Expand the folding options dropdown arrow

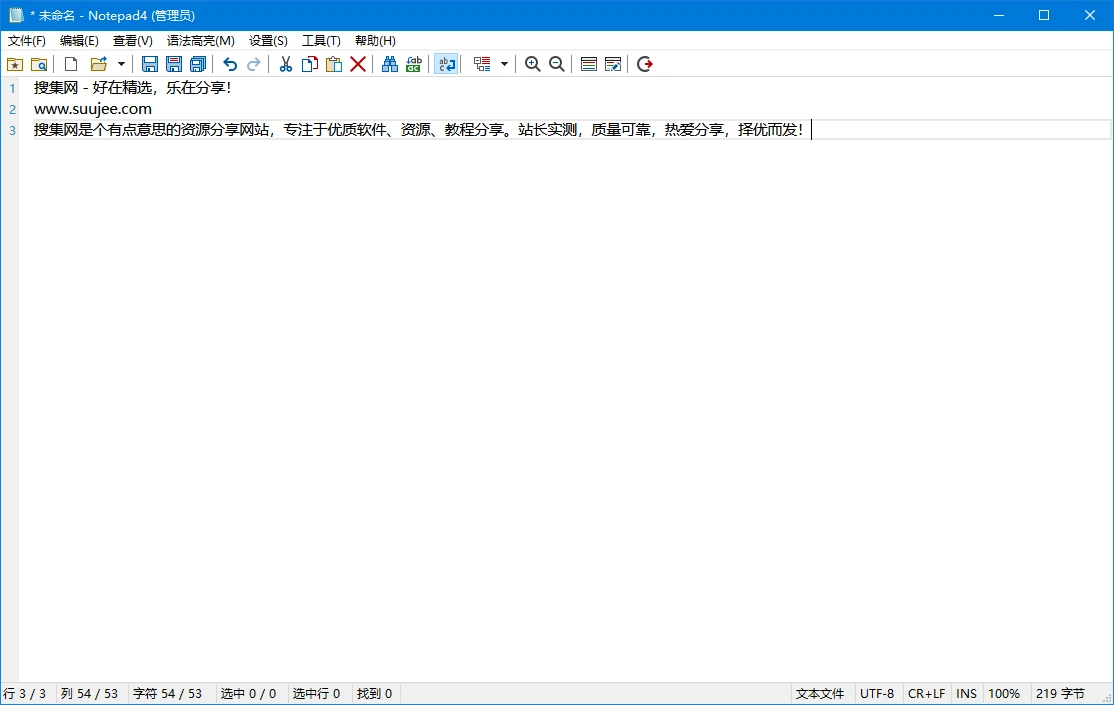[504, 65]
